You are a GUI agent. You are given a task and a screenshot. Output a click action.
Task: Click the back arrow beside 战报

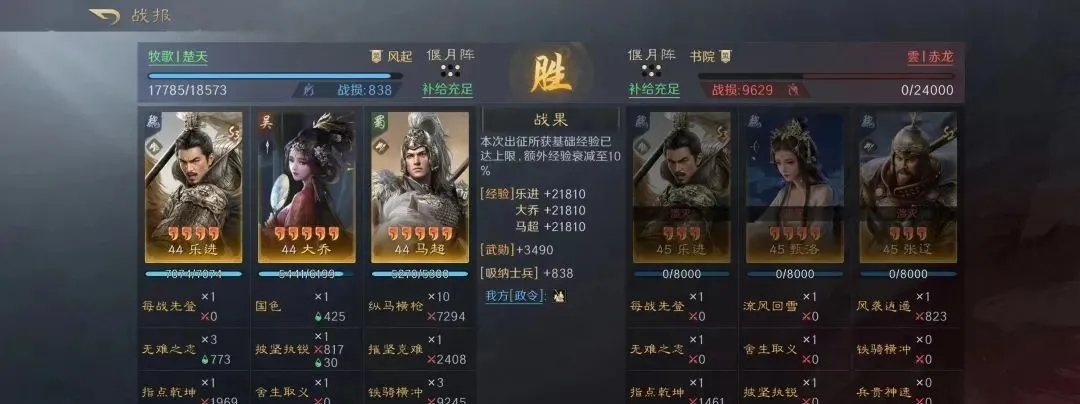pyautogui.click(x=105, y=16)
